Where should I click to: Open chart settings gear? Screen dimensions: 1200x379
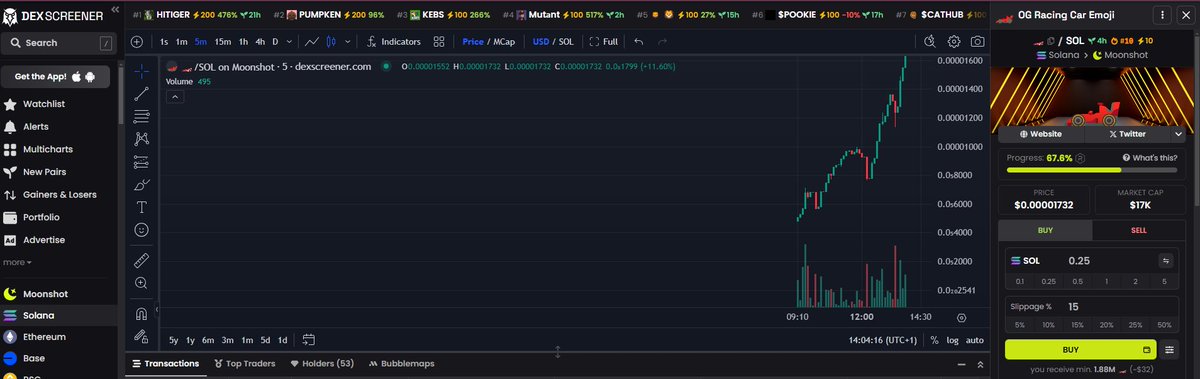[x=953, y=41]
